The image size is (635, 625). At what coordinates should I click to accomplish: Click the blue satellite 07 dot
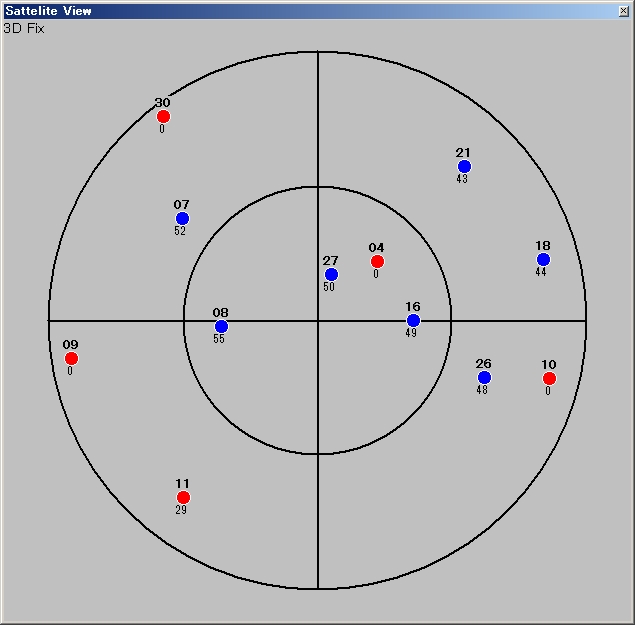tap(182, 219)
